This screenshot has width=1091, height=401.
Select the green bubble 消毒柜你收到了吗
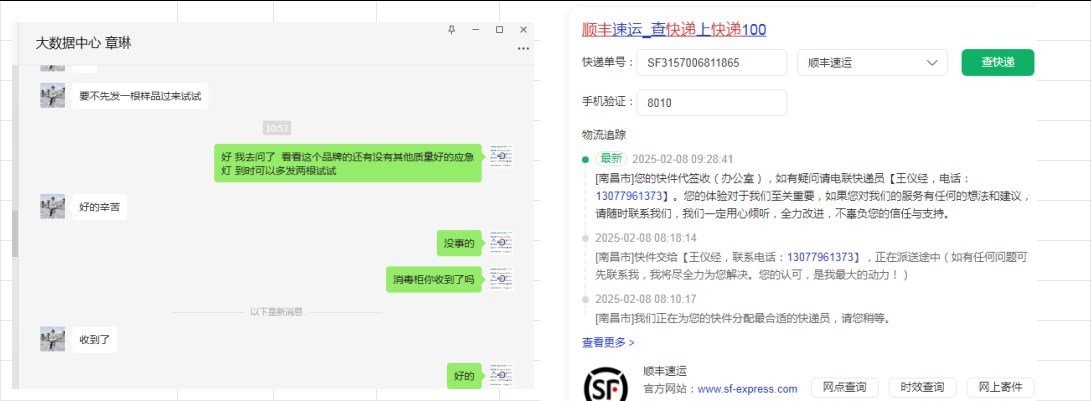pos(433,279)
